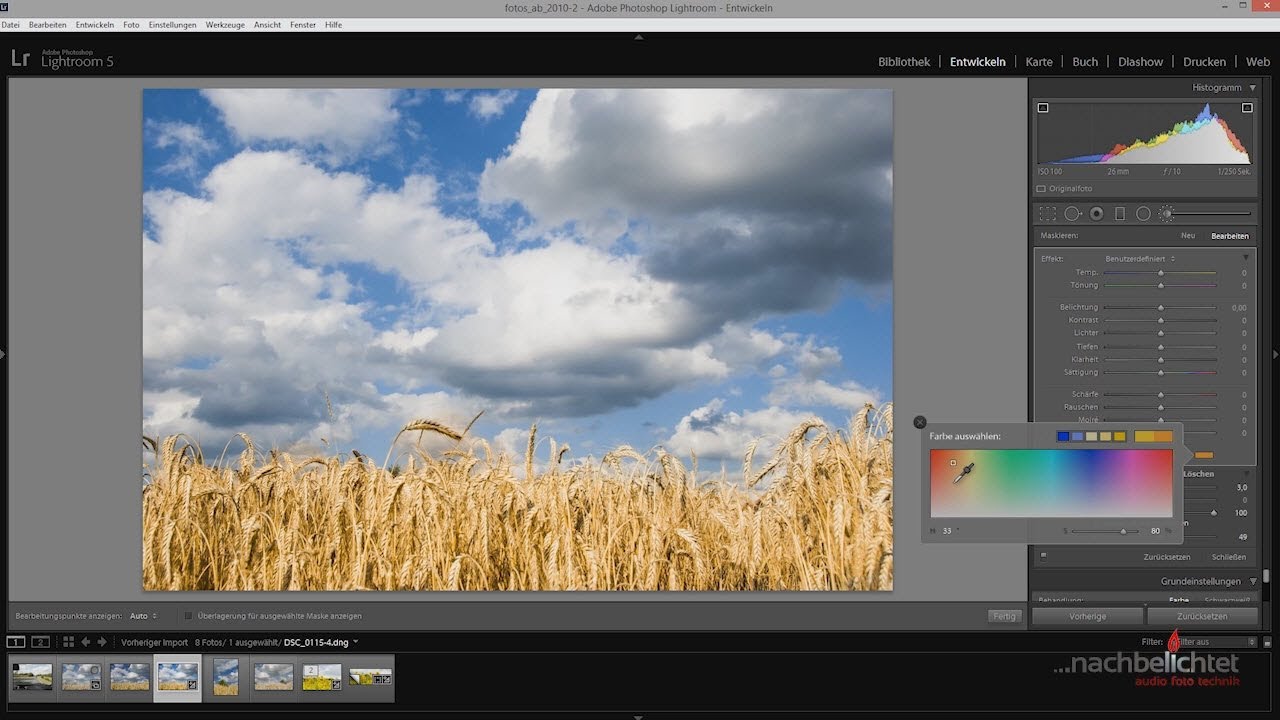Select the first filmstrip thumbnail of road

tap(32, 678)
